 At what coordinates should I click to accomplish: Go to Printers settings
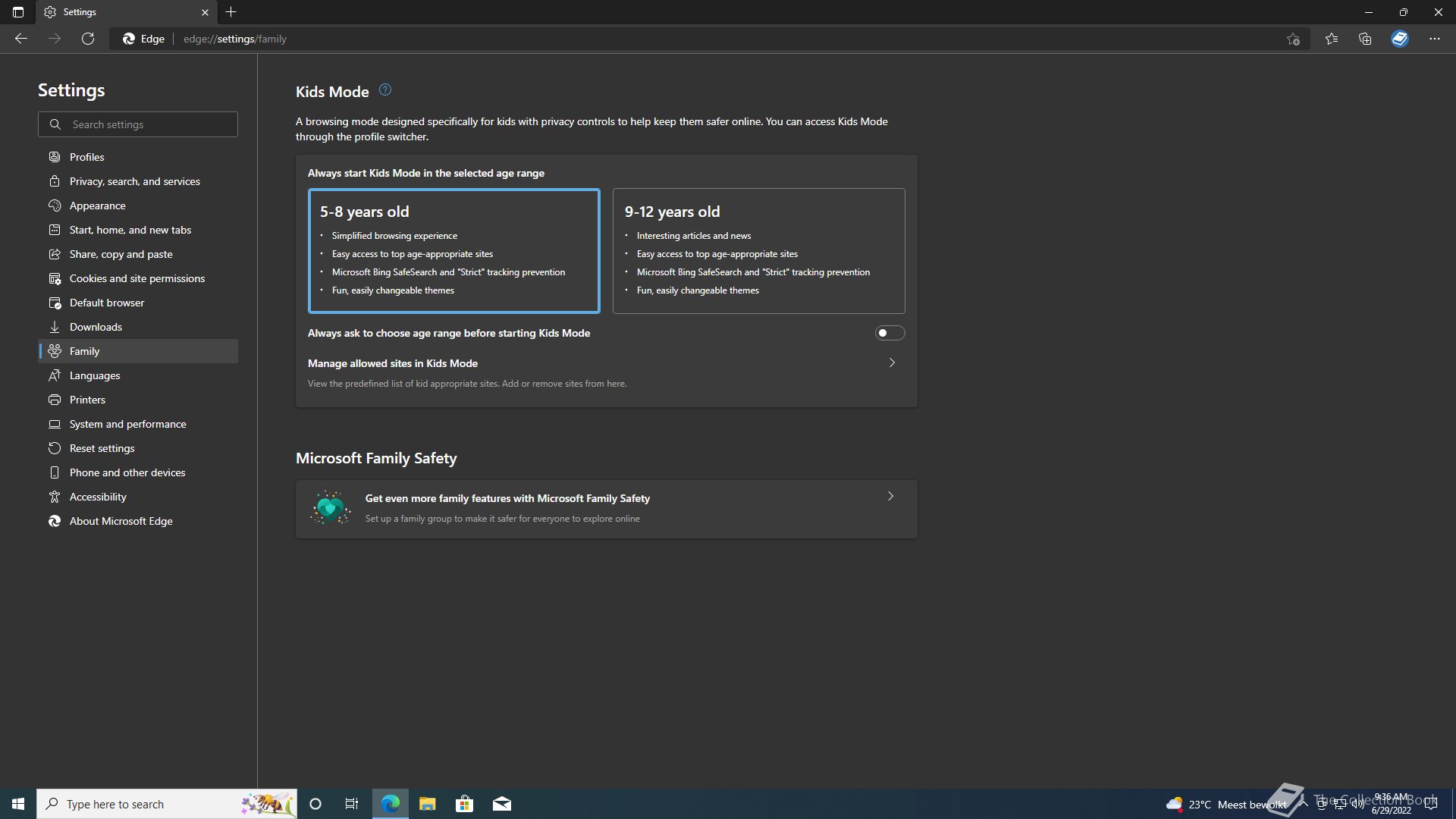click(x=138, y=400)
